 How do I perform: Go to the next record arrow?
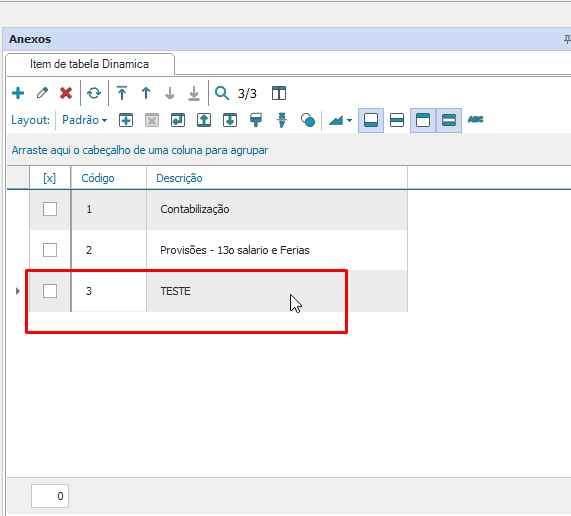[x=170, y=93]
